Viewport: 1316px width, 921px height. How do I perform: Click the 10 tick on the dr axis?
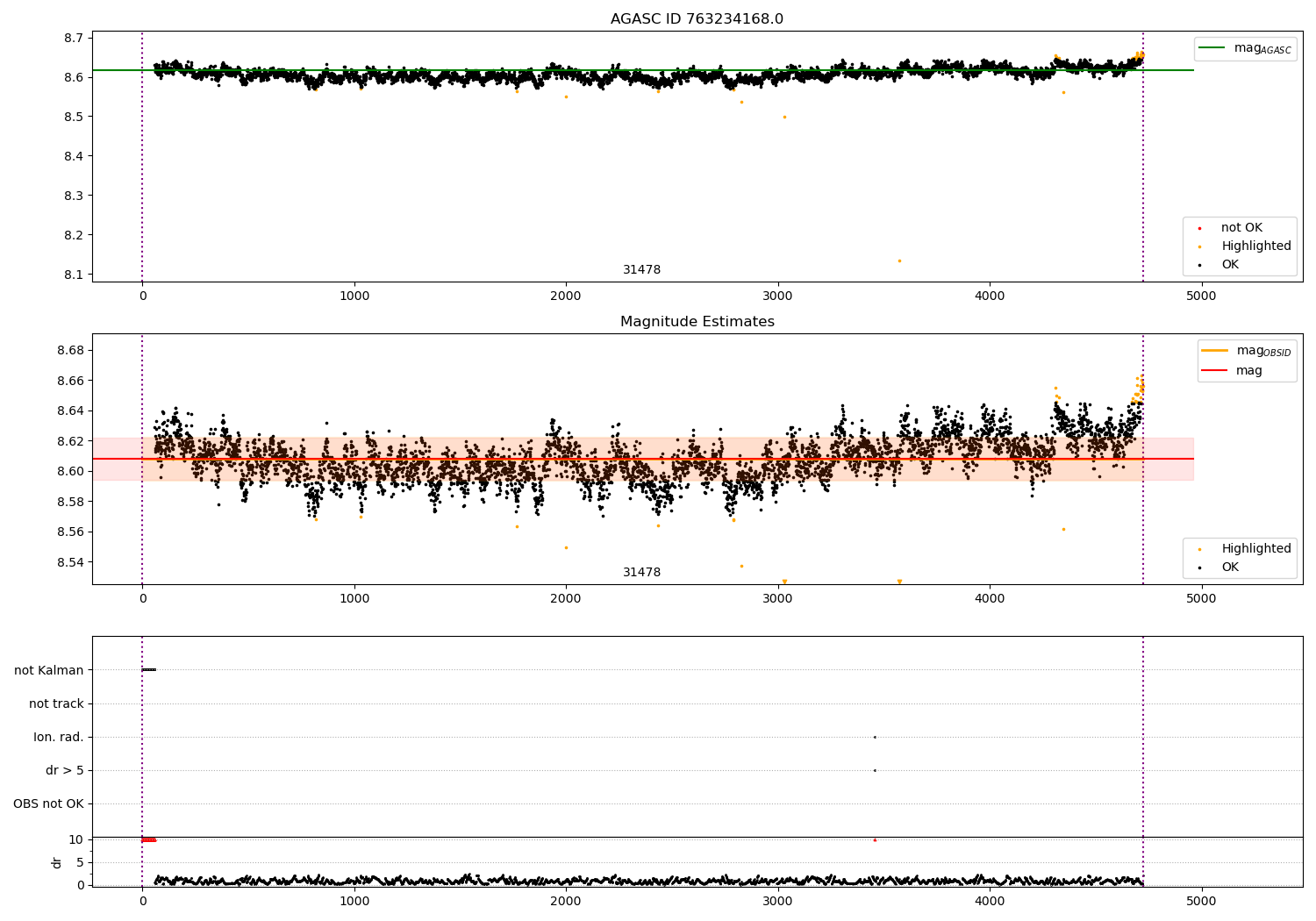[76, 839]
